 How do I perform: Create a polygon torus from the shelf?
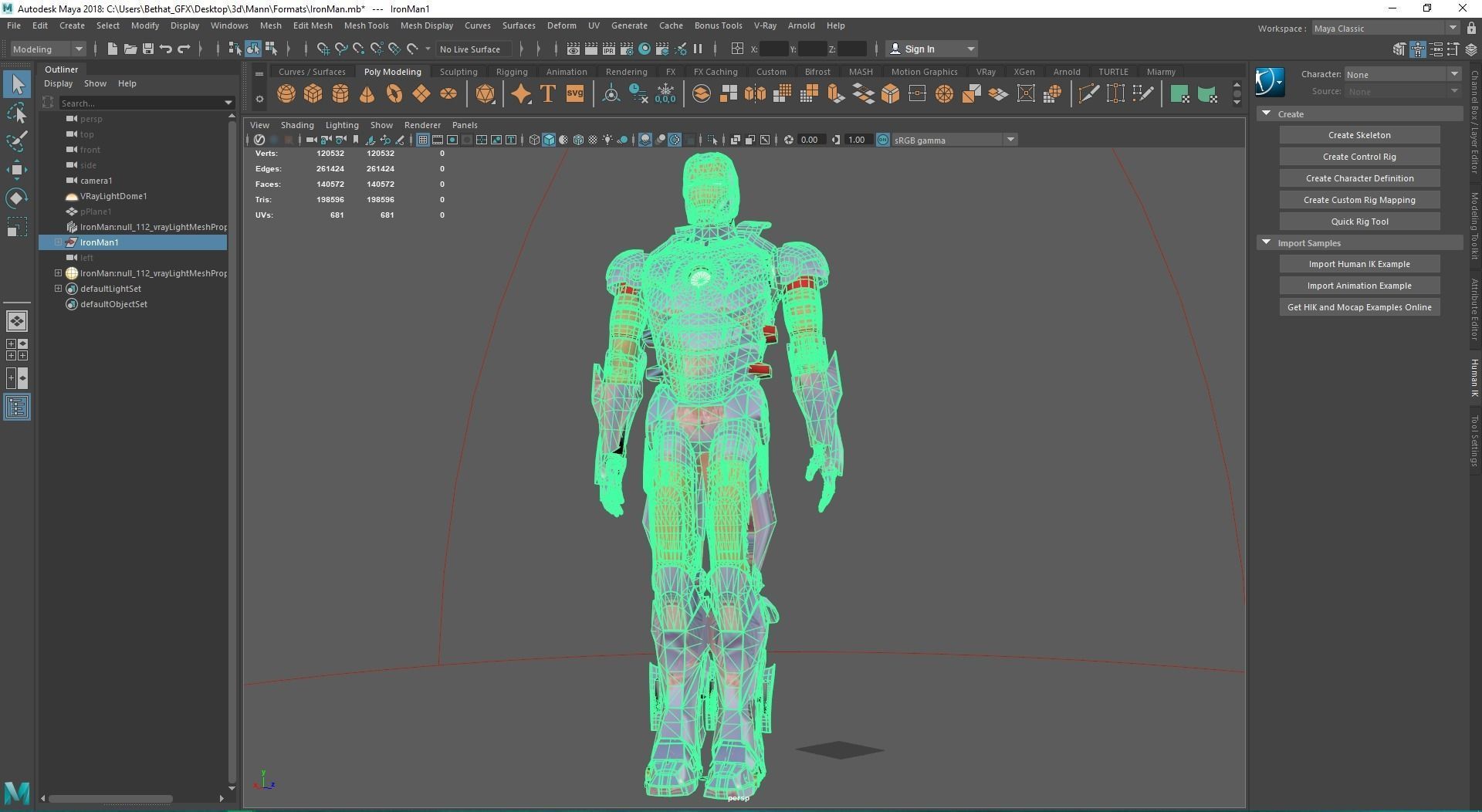click(394, 94)
